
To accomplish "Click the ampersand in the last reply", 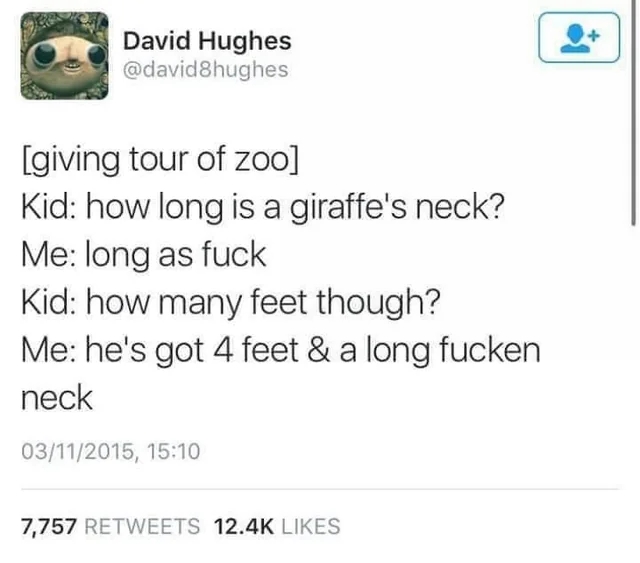I will click(x=319, y=351).
